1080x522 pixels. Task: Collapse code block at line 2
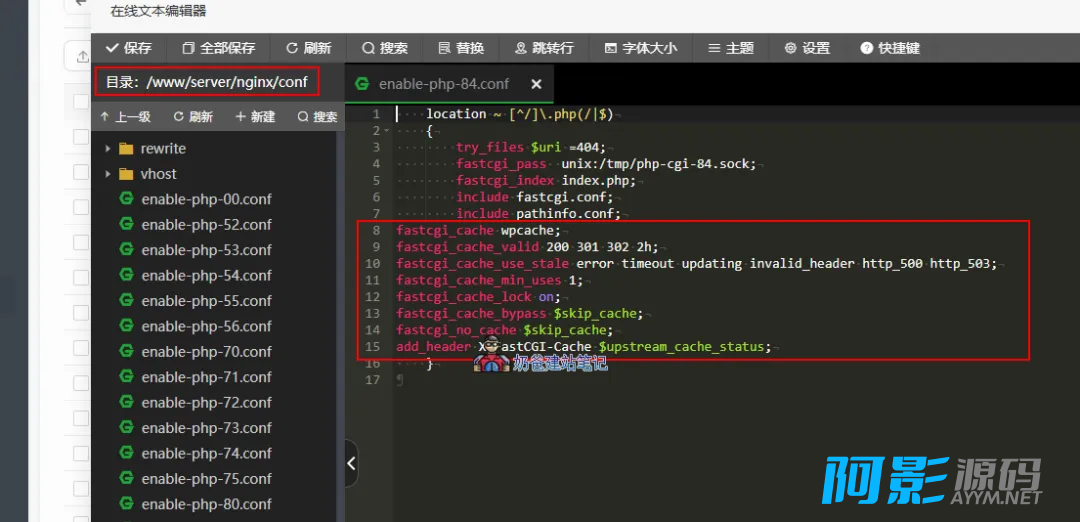point(385,131)
